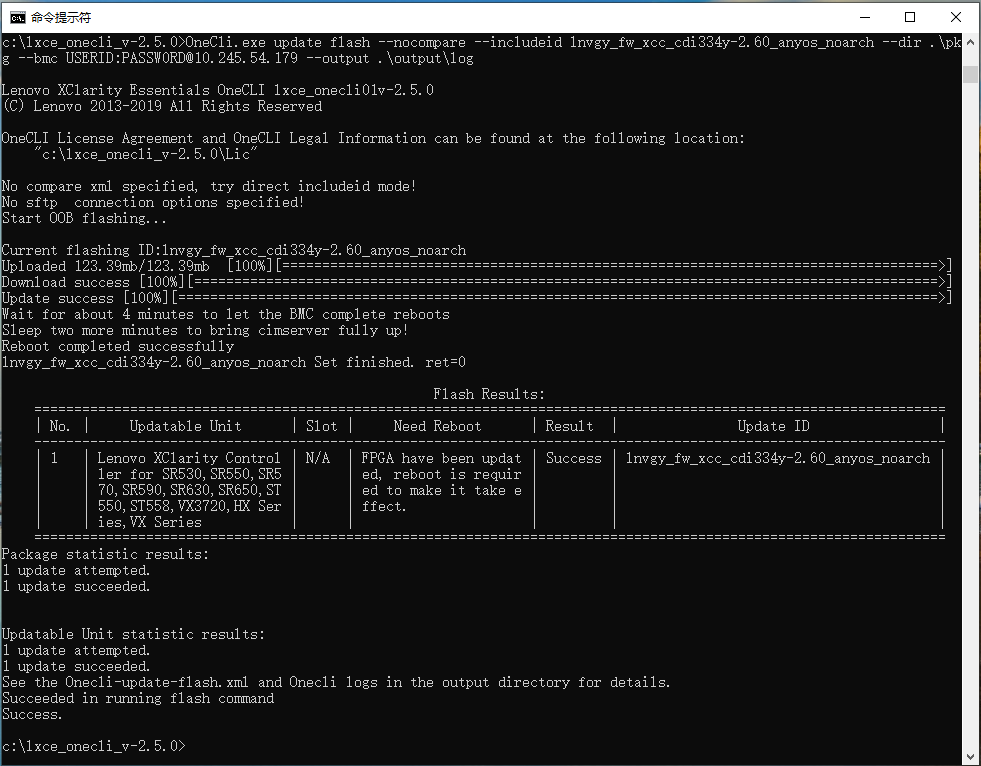
Task: Click the 'Succeeded in running flash command' line
Action: (138, 698)
